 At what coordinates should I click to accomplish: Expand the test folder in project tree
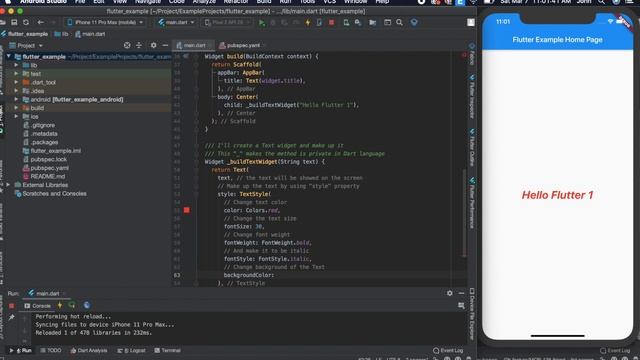coord(16,74)
